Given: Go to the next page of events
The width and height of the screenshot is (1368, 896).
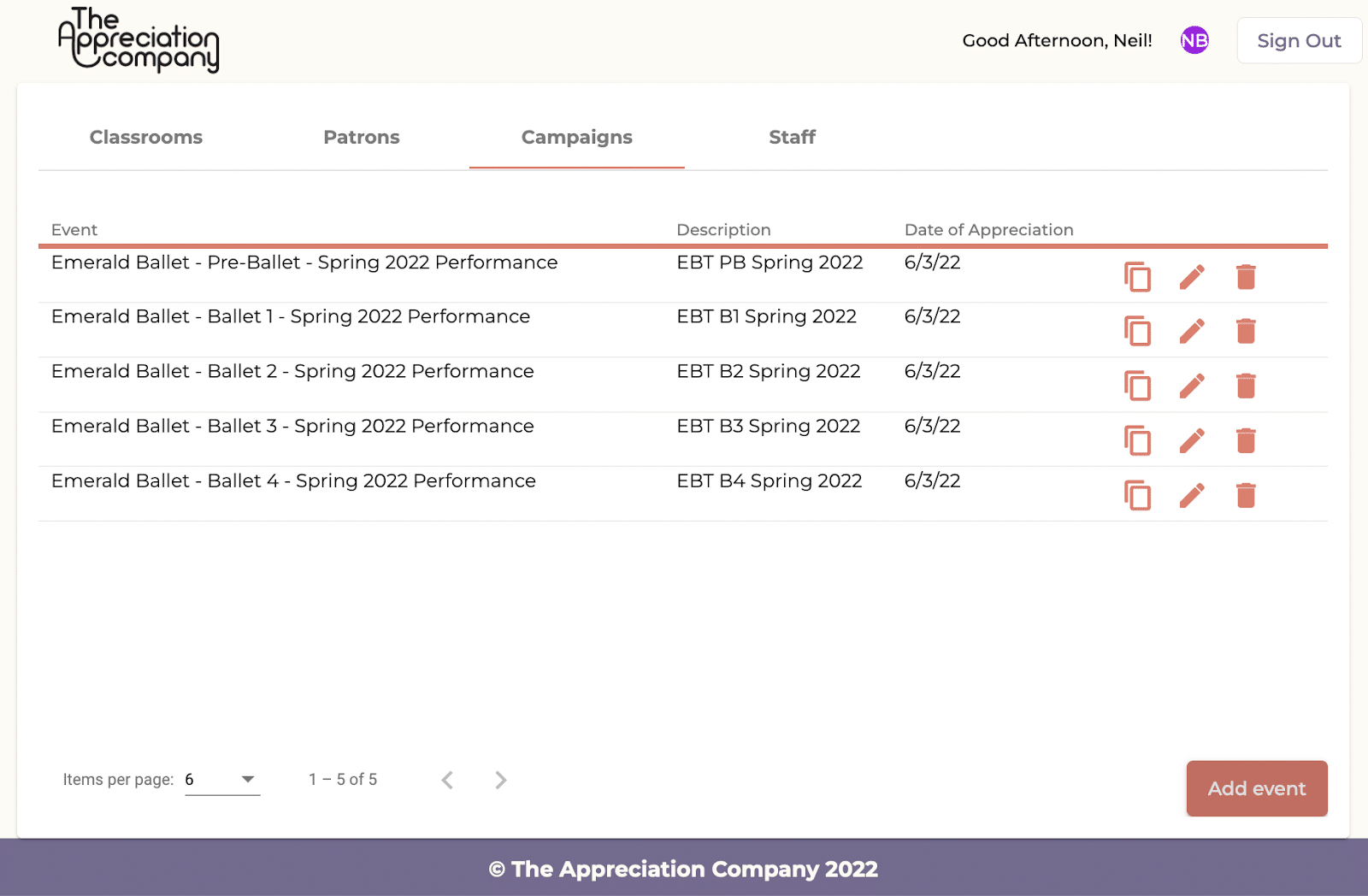Looking at the screenshot, I should pos(501,780).
